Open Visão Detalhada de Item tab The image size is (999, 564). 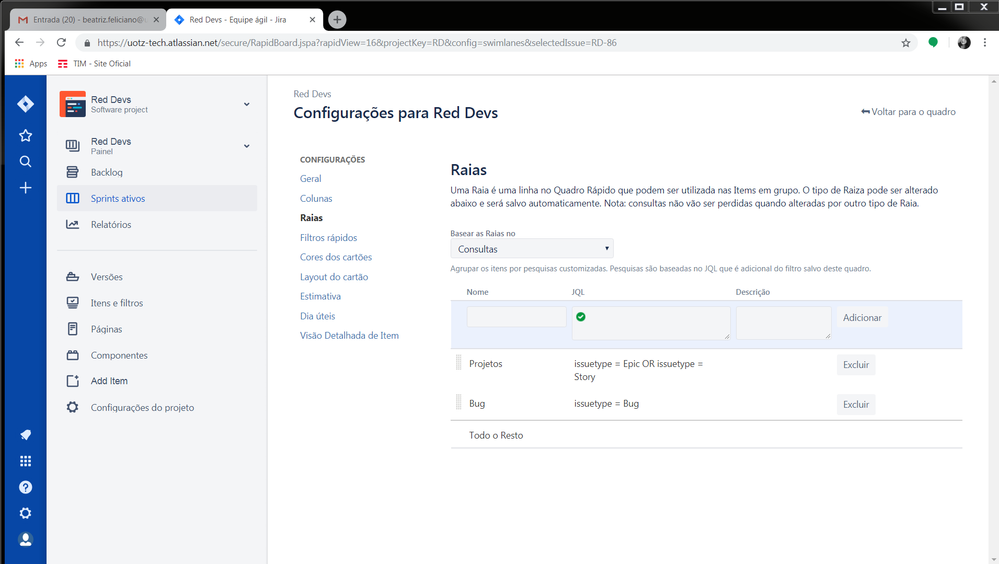coord(349,335)
